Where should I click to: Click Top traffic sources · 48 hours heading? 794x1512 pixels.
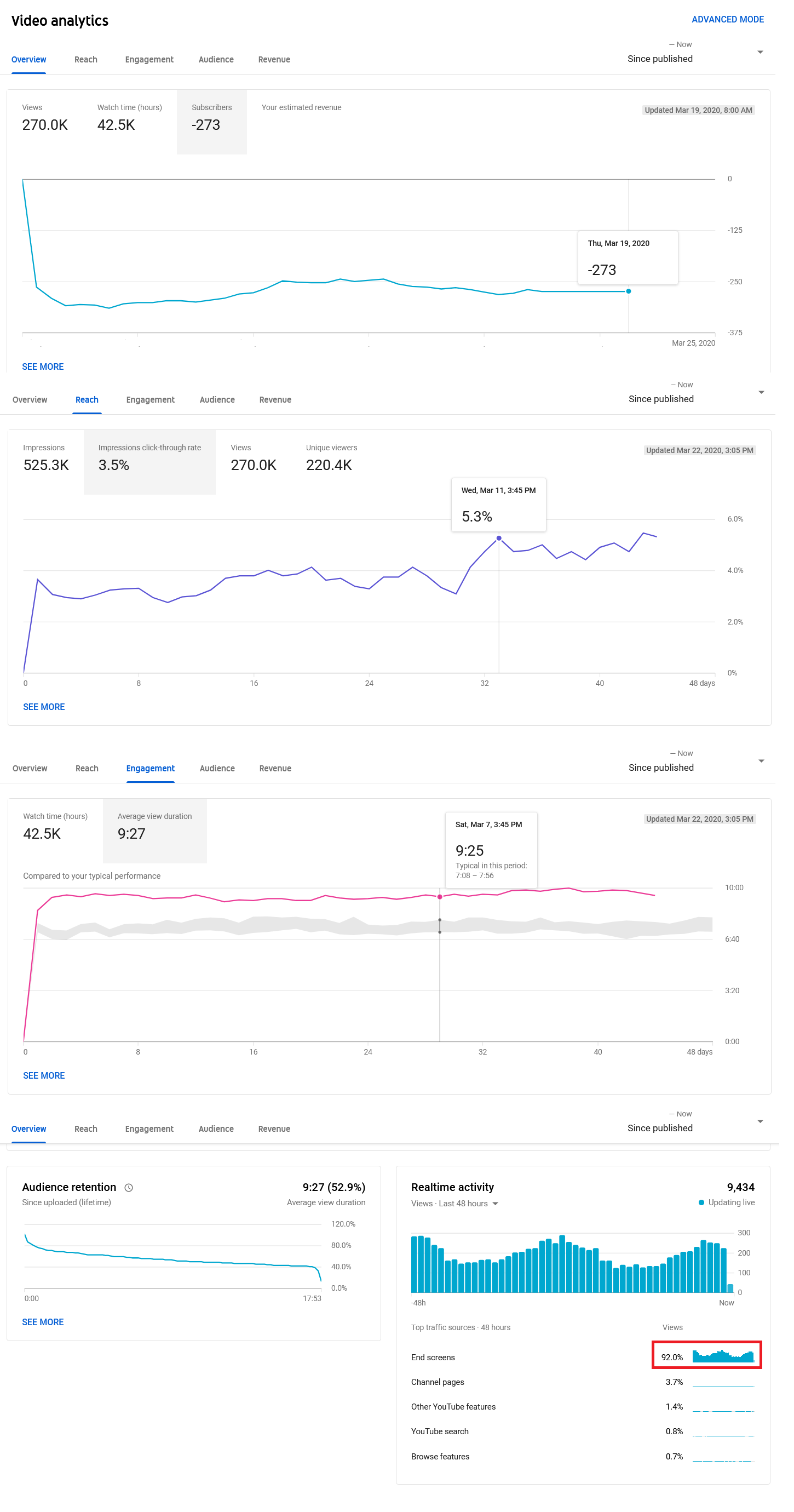point(461,1328)
